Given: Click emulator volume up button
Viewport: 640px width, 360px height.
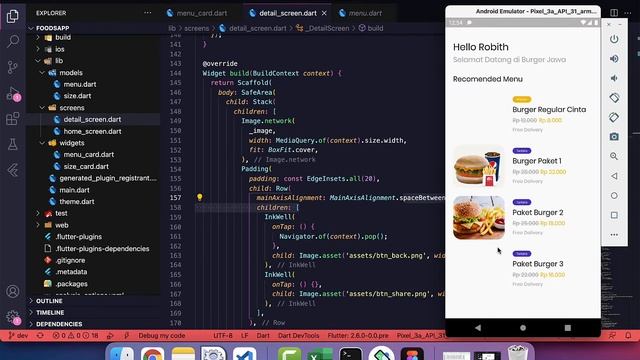Looking at the screenshot, I should 614,59.
